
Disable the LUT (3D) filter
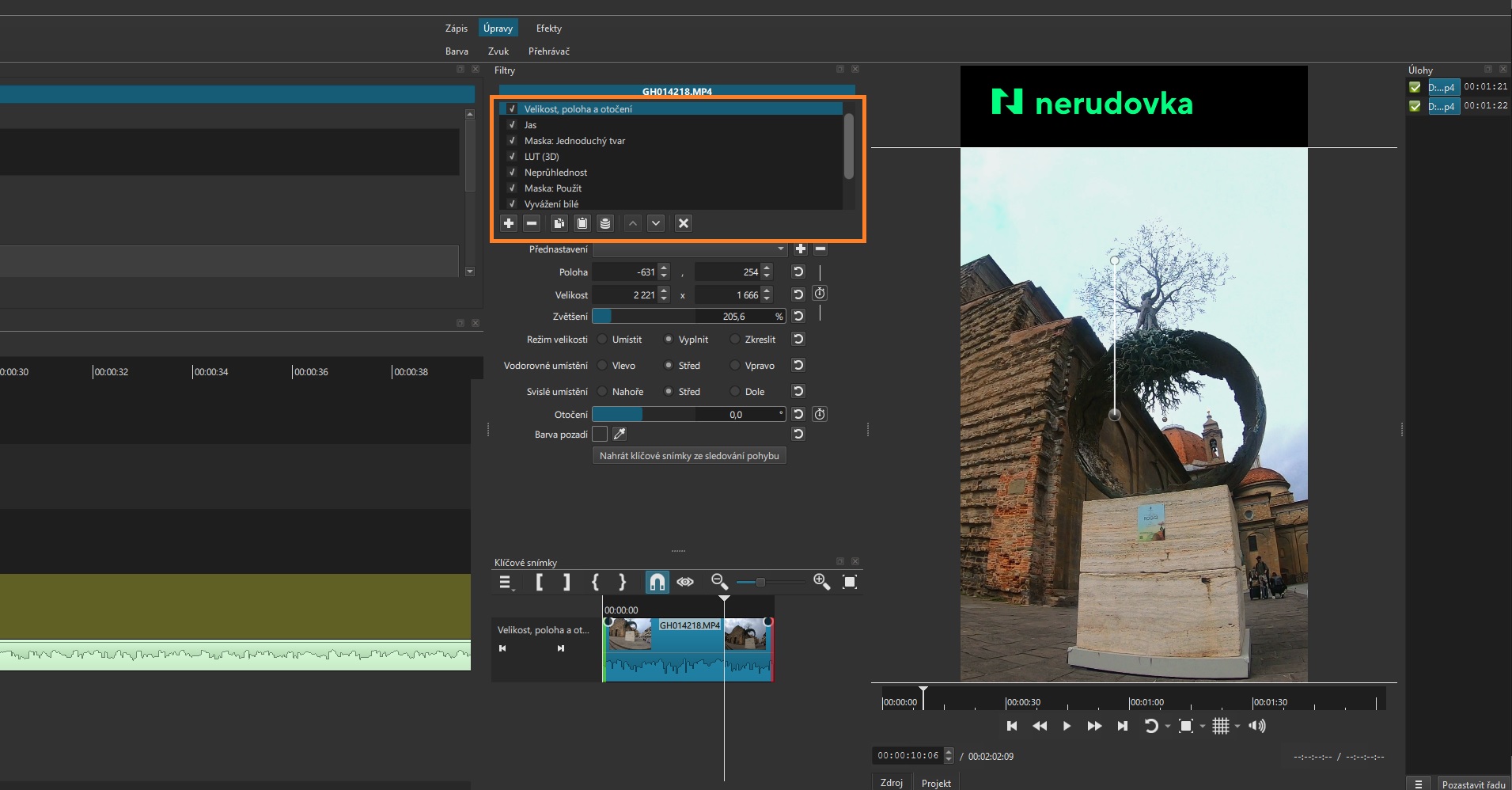tap(512, 157)
